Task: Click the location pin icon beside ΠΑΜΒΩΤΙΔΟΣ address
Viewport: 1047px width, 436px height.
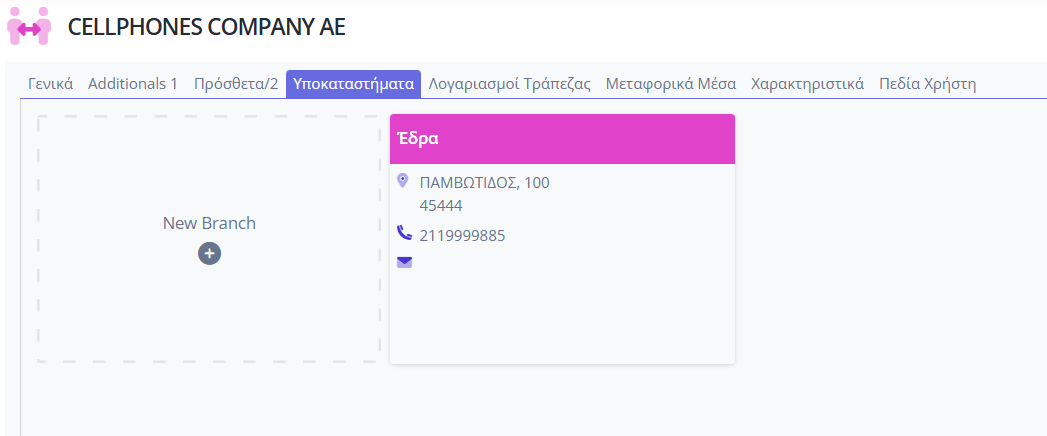Action: 403,180
